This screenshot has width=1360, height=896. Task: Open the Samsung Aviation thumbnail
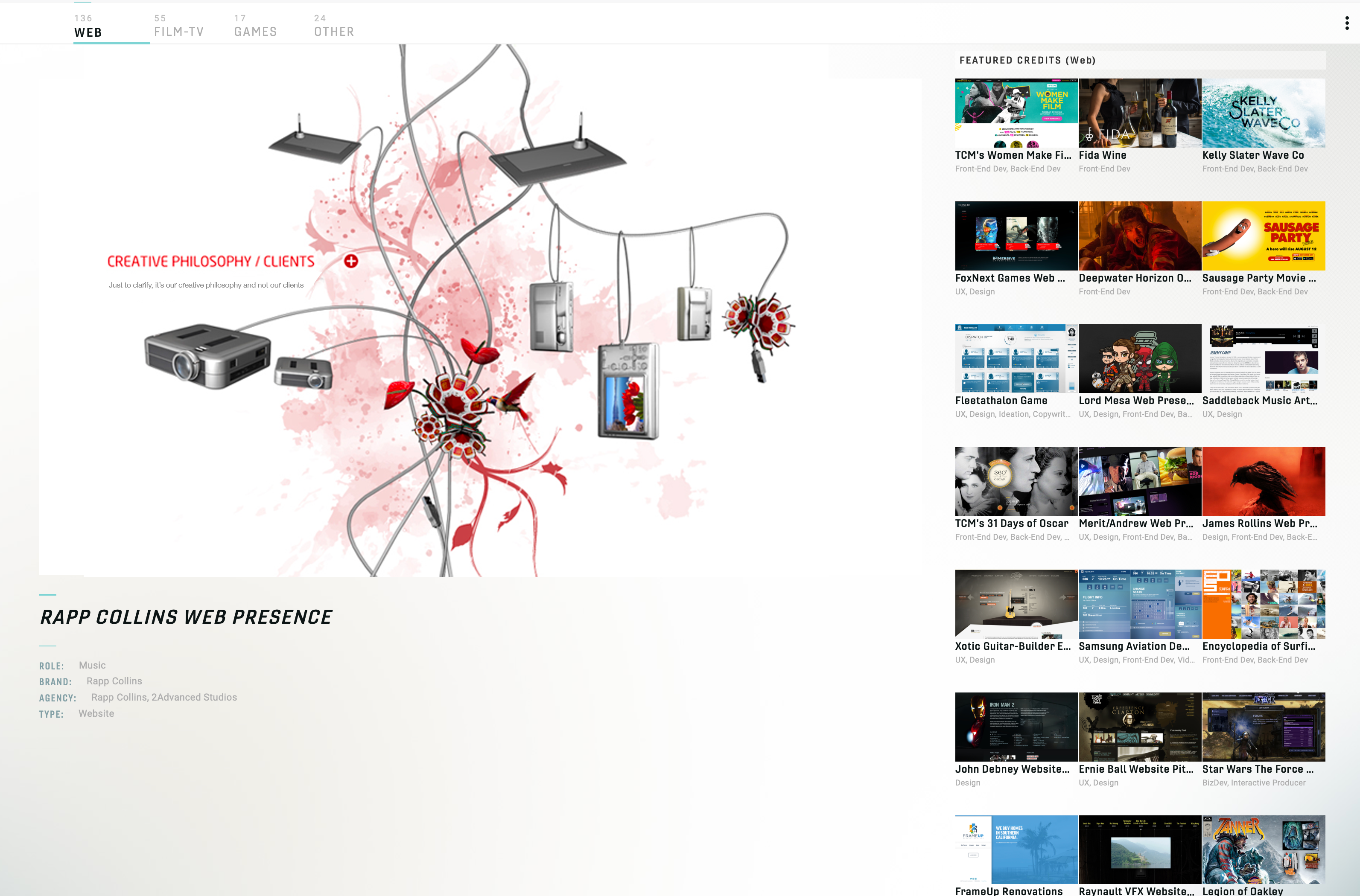pos(1139,604)
